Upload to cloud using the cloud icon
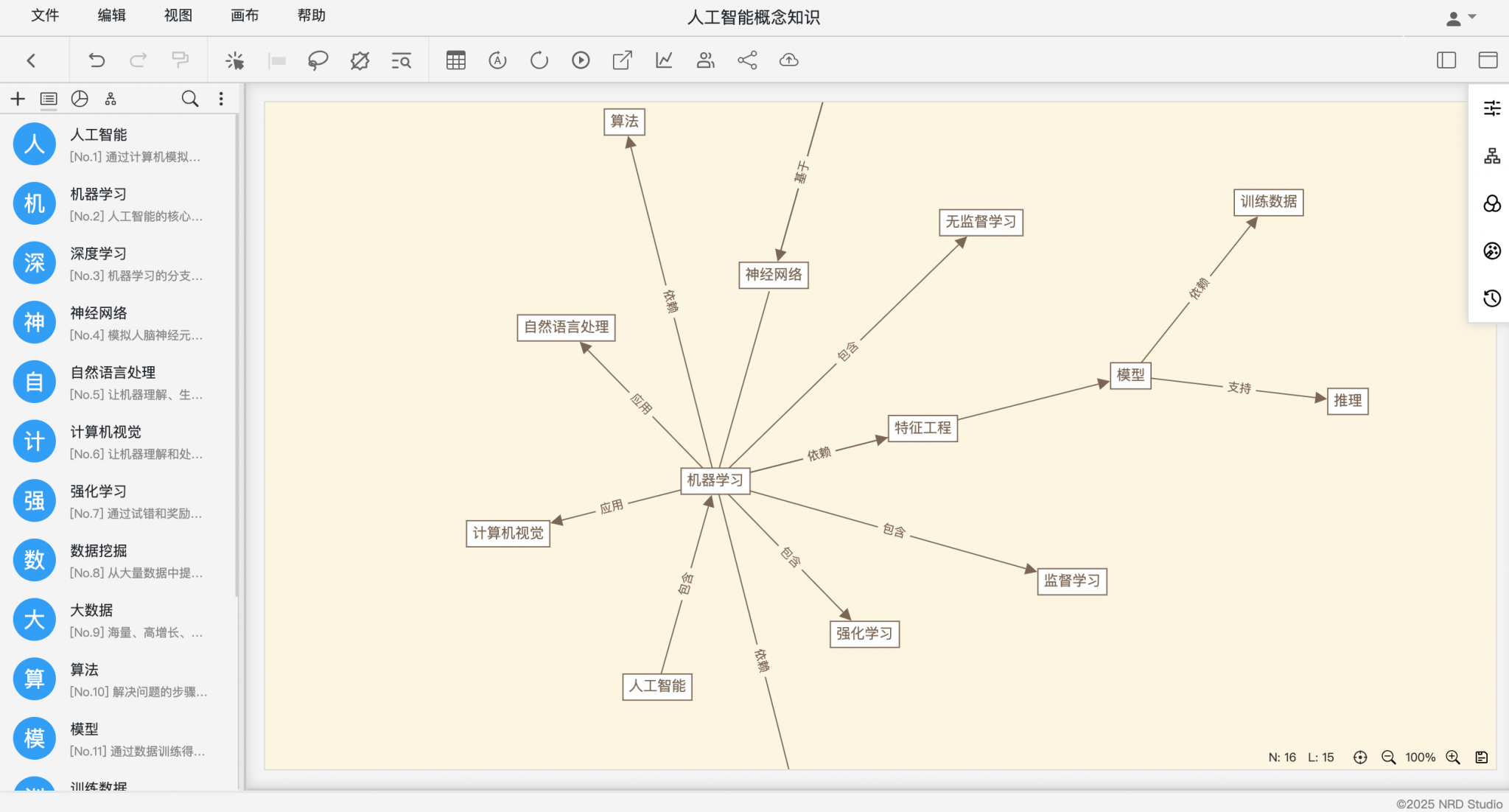1509x812 pixels. 788,60
